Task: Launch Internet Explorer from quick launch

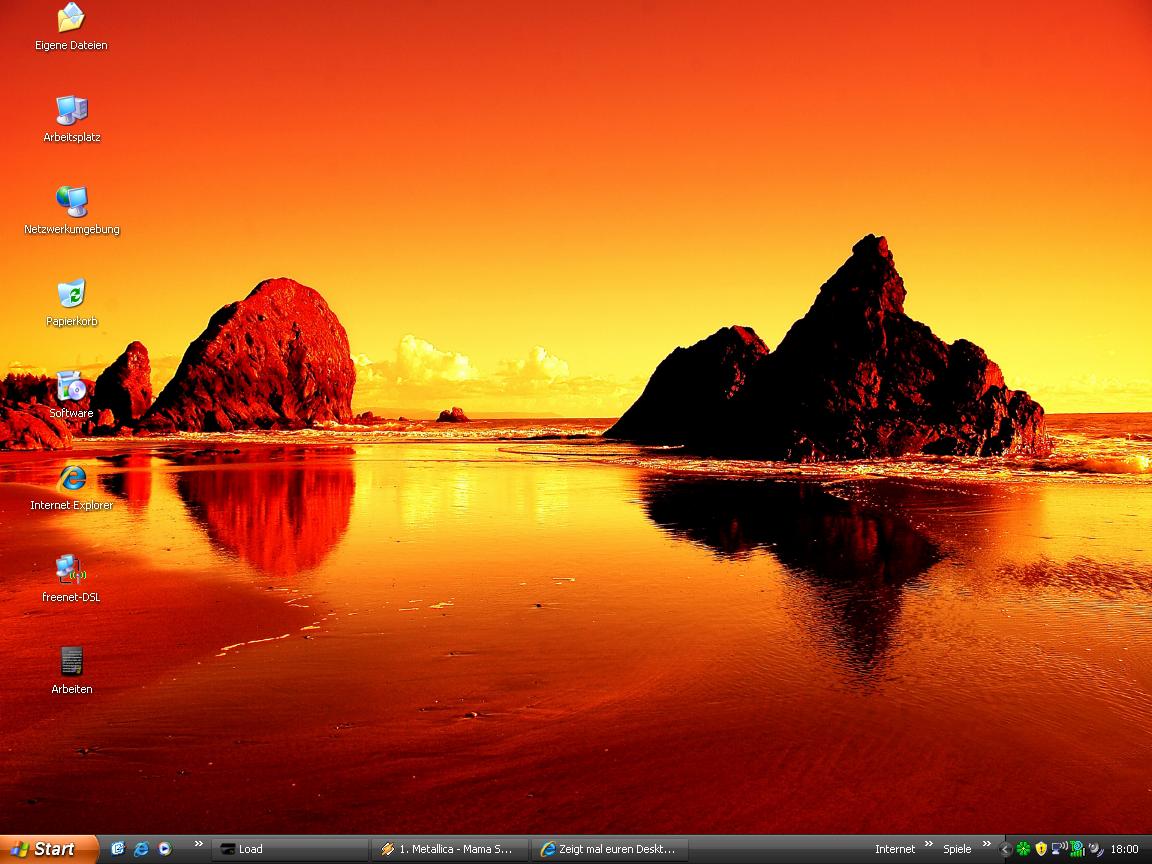Action: (141, 849)
